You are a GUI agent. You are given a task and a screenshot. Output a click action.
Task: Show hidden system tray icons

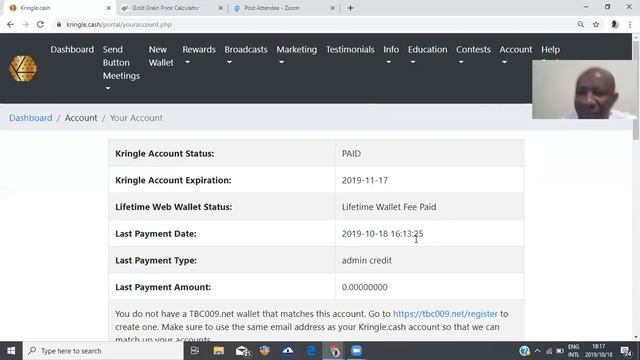(x=537, y=351)
